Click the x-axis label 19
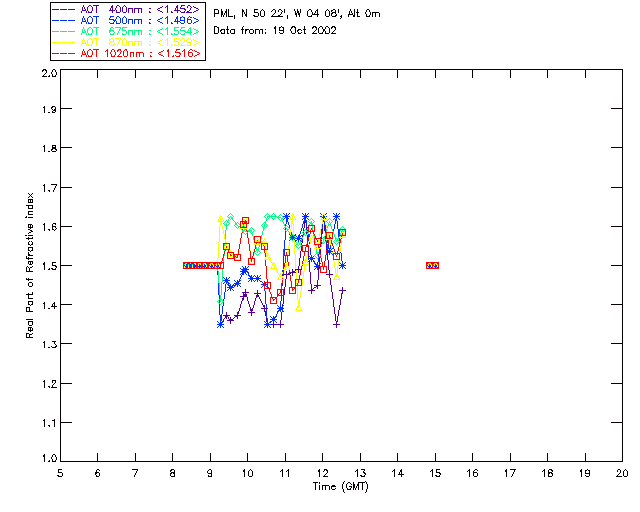Screen dimensions: 640x512 click(585, 473)
